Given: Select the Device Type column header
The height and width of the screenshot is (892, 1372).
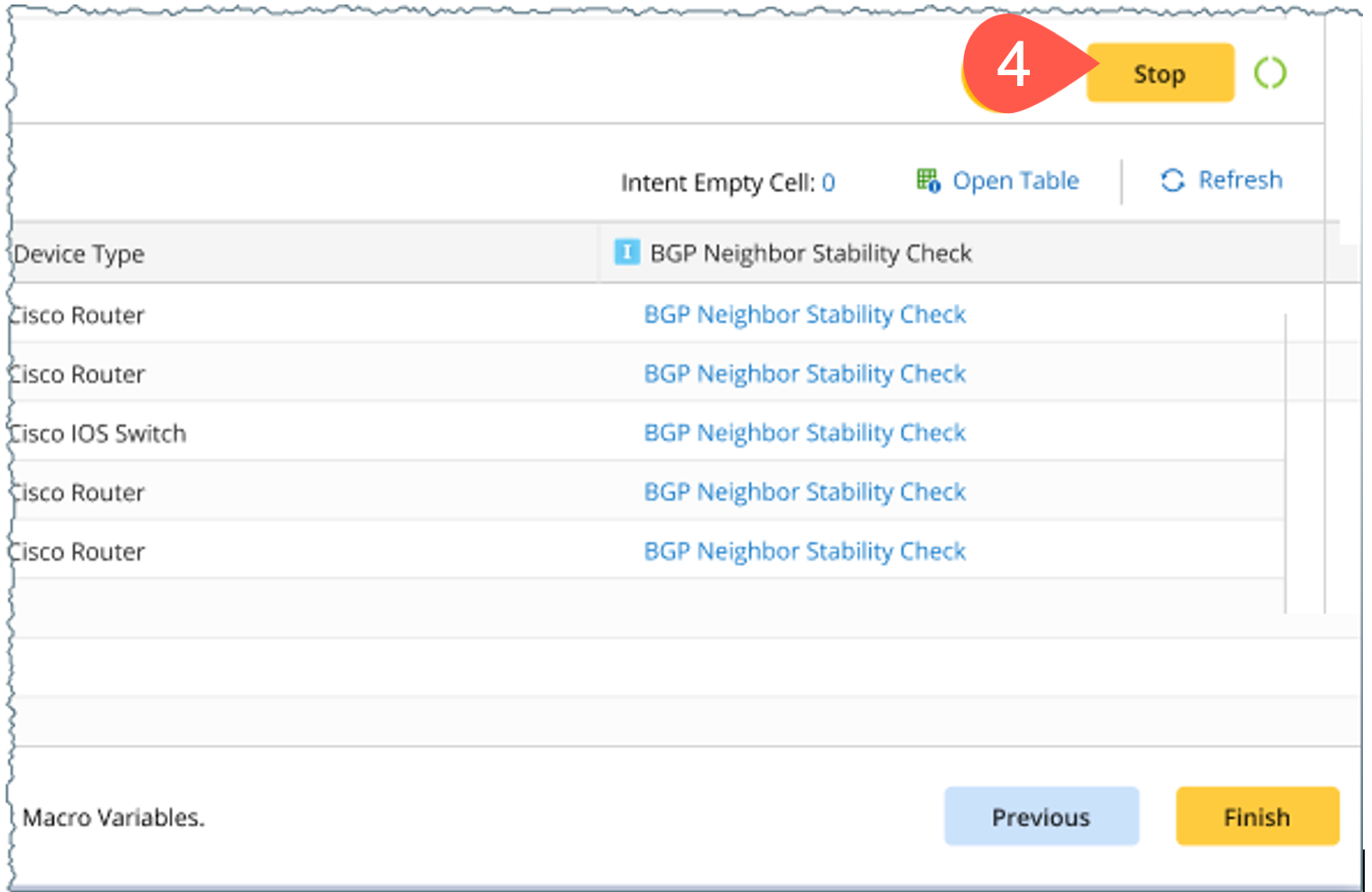Looking at the screenshot, I should 80,254.
